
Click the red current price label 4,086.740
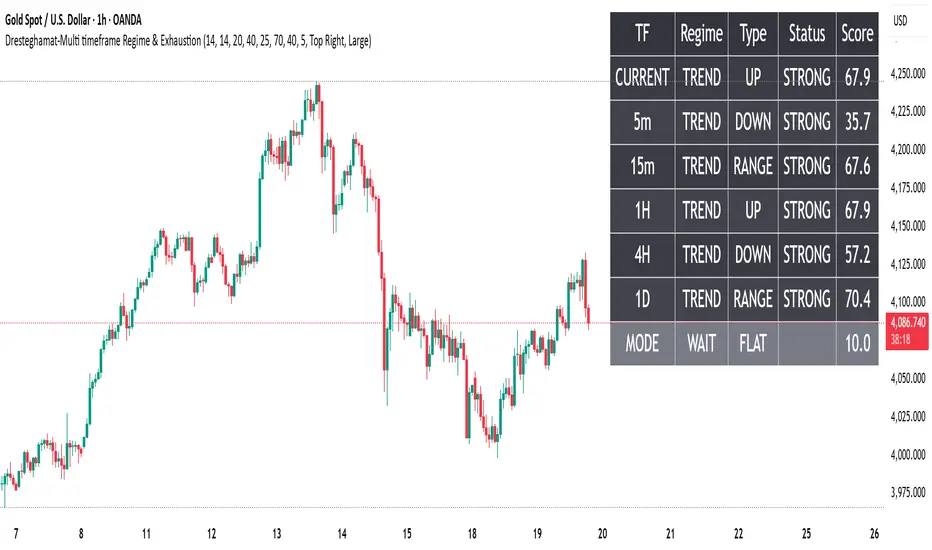pos(904,322)
